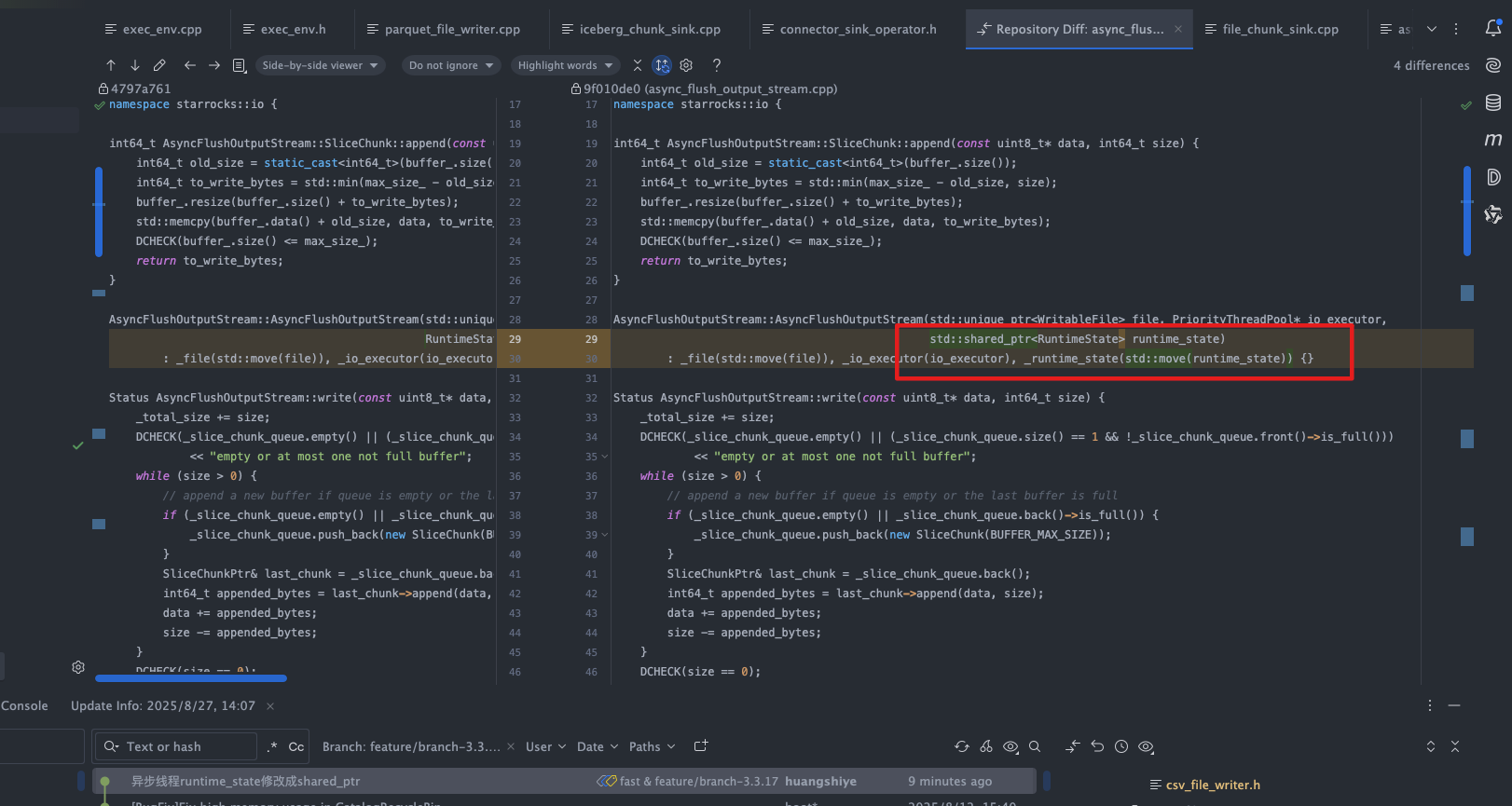Switch to the exec_env.h tab
The image size is (1512, 806).
(x=284, y=29)
